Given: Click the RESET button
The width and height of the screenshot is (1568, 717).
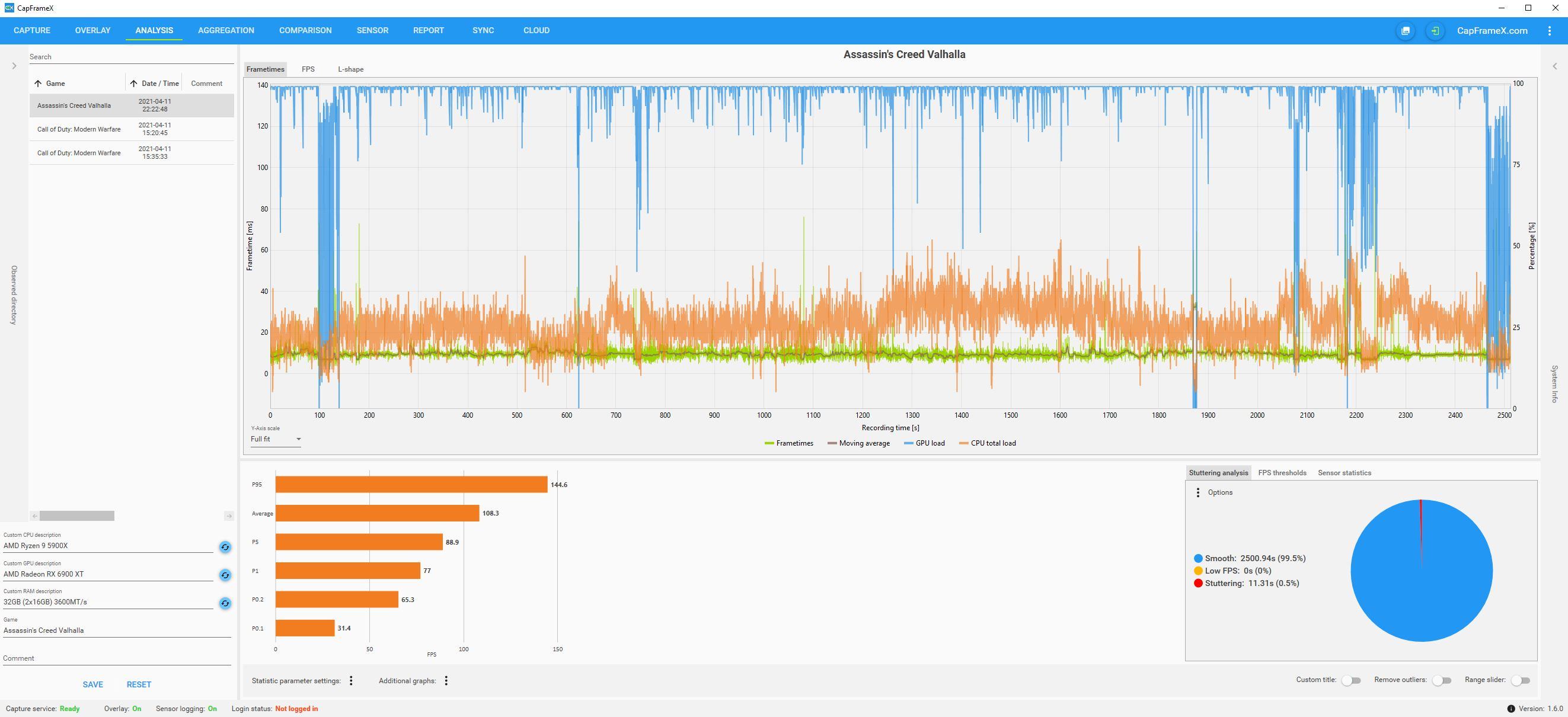Looking at the screenshot, I should click(x=139, y=685).
